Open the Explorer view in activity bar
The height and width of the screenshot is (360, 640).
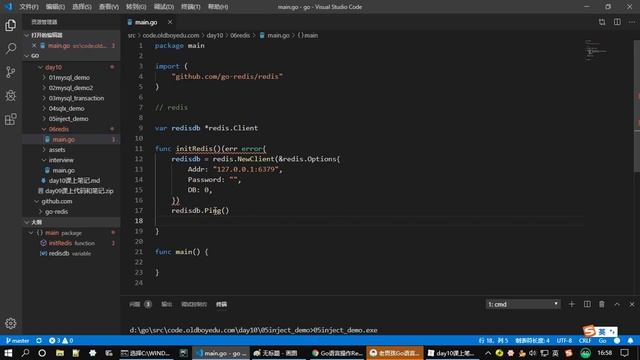pos(11,25)
